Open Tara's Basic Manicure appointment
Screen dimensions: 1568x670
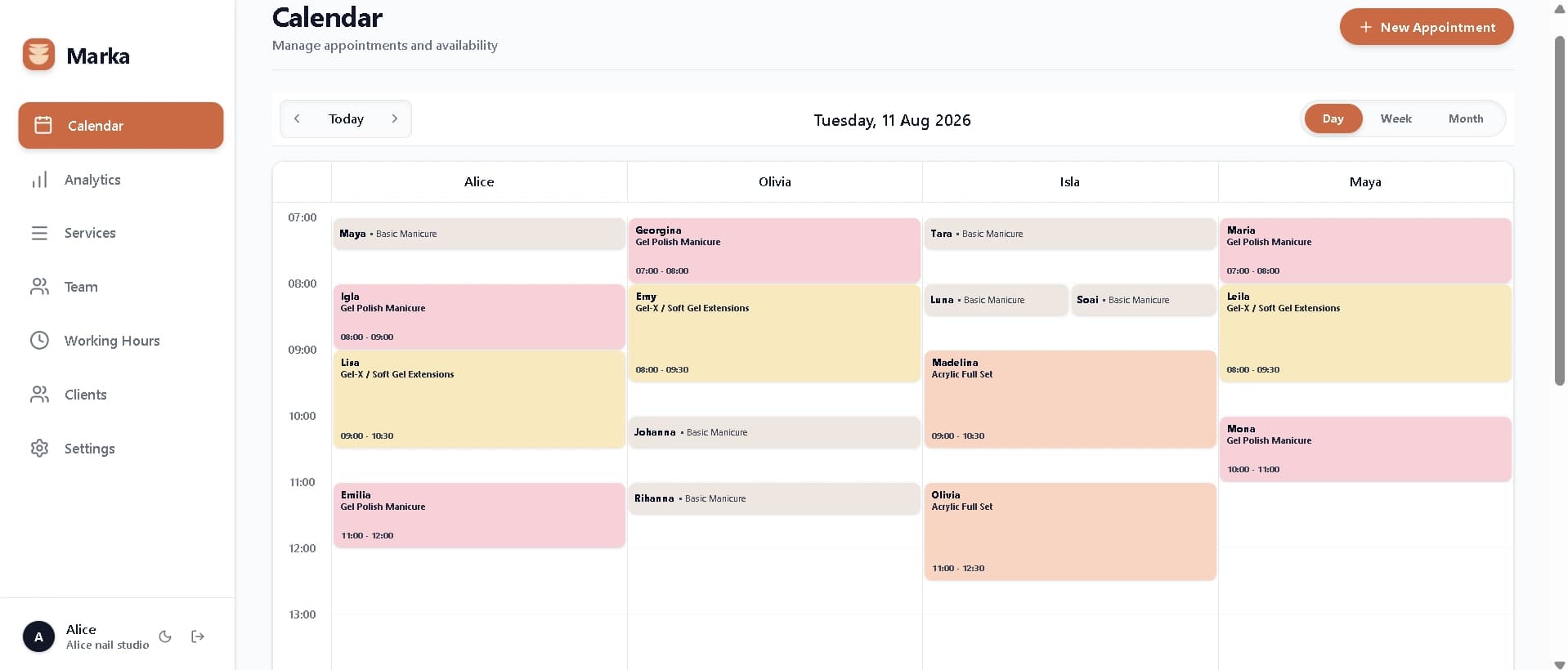point(1070,234)
